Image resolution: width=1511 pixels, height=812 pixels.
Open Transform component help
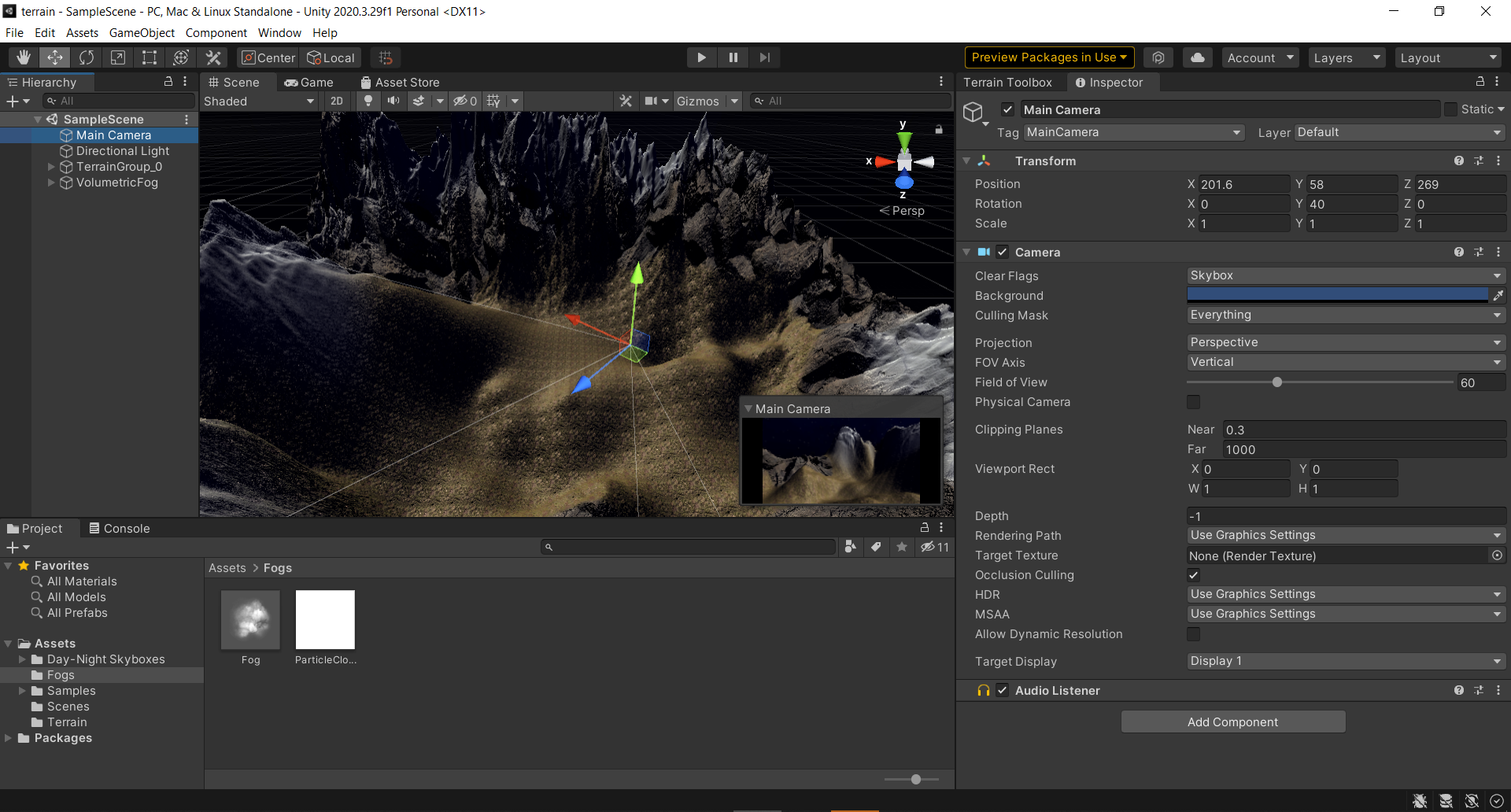1459,161
